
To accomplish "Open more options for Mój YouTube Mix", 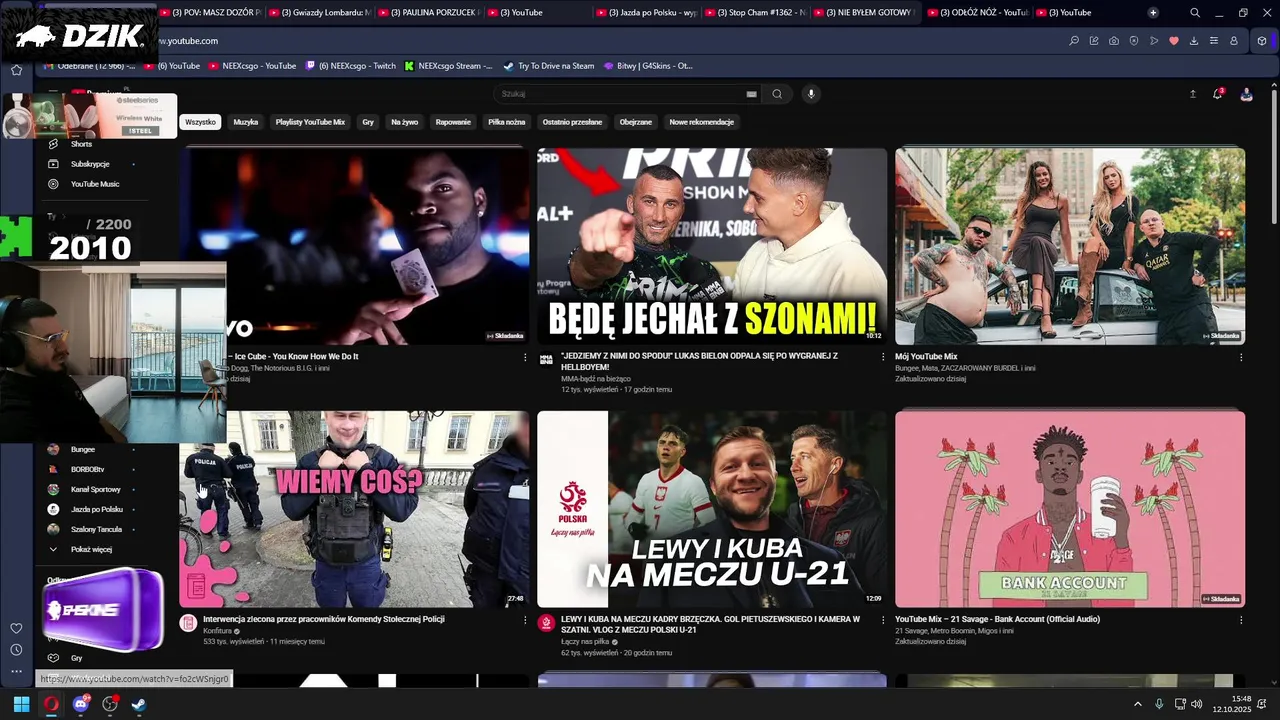I will (x=1241, y=357).
